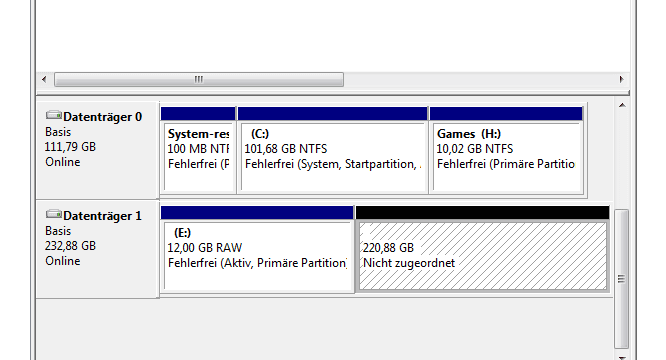Click the '10,02 GB NTFS' text
666x360 pixels.
[x=475, y=149]
